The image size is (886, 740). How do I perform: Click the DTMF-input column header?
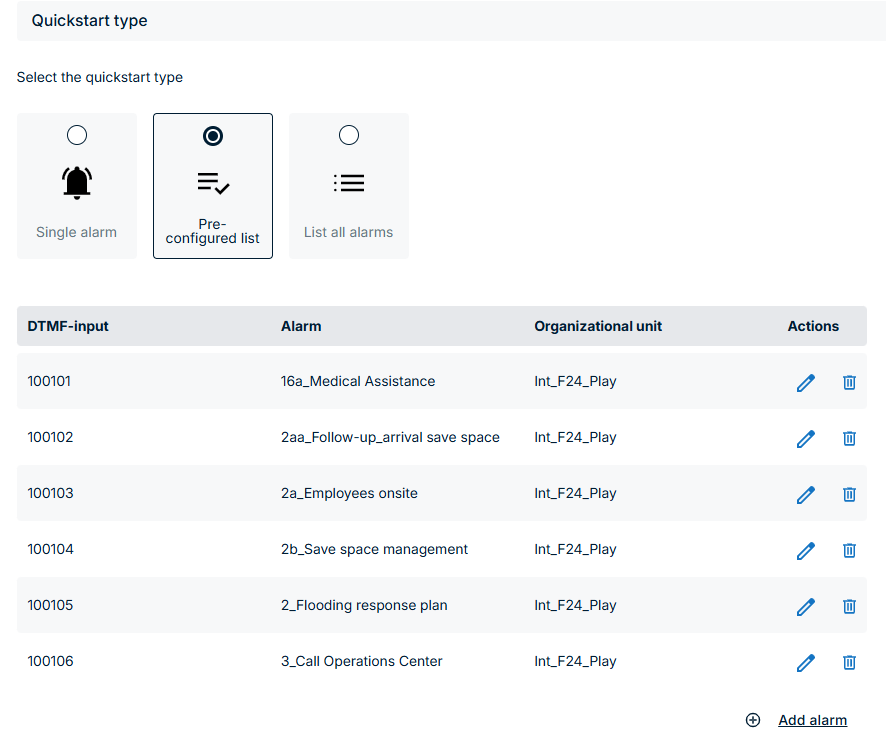[x=68, y=326]
